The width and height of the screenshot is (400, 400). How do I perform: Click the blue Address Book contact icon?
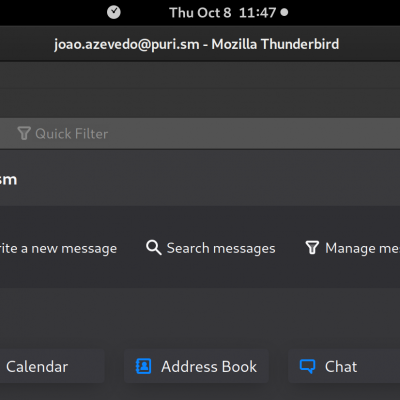(143, 366)
